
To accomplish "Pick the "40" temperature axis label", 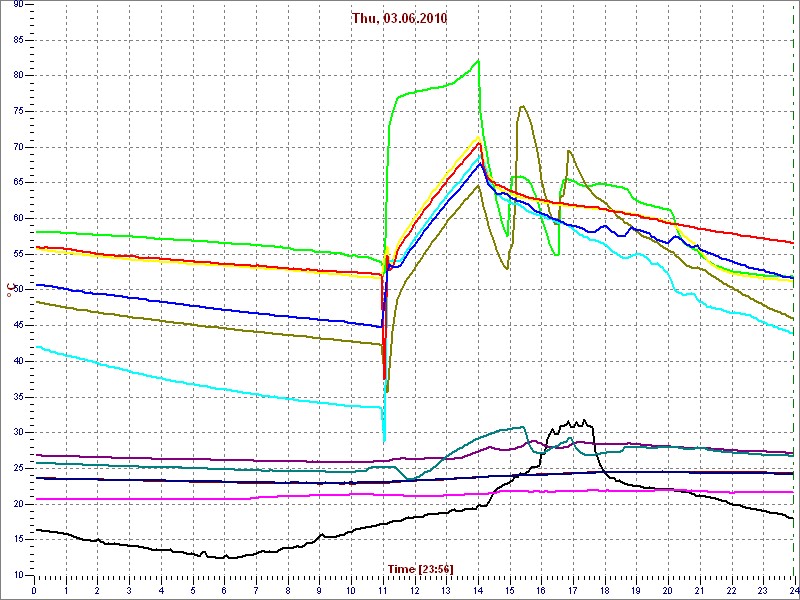I will [x=16, y=361].
